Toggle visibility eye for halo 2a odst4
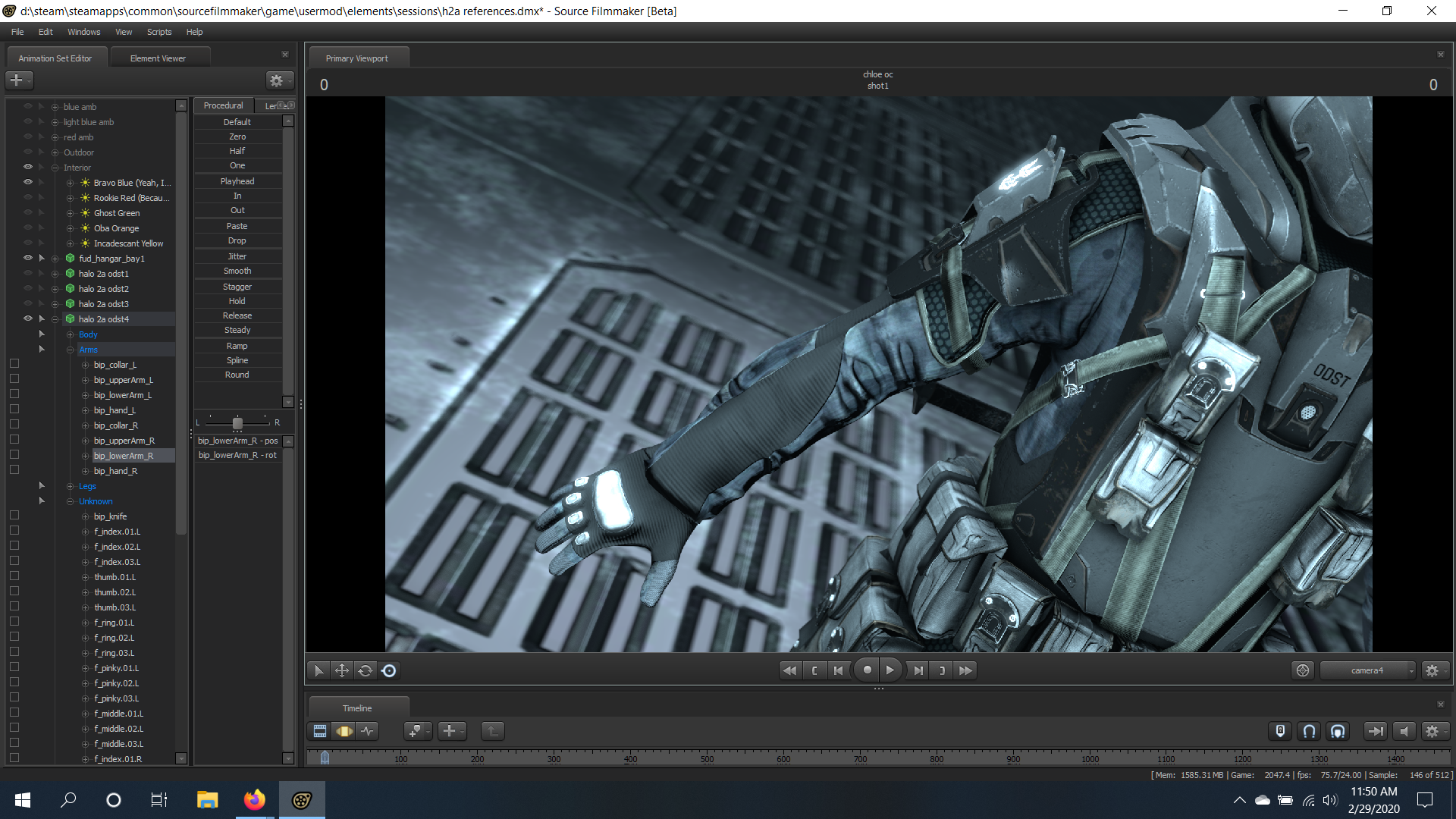Screen dimensions: 1456x819 [28, 319]
